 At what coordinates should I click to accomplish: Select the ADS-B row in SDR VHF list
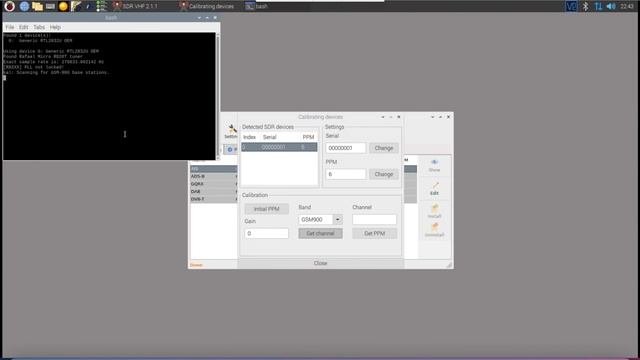(x=213, y=176)
